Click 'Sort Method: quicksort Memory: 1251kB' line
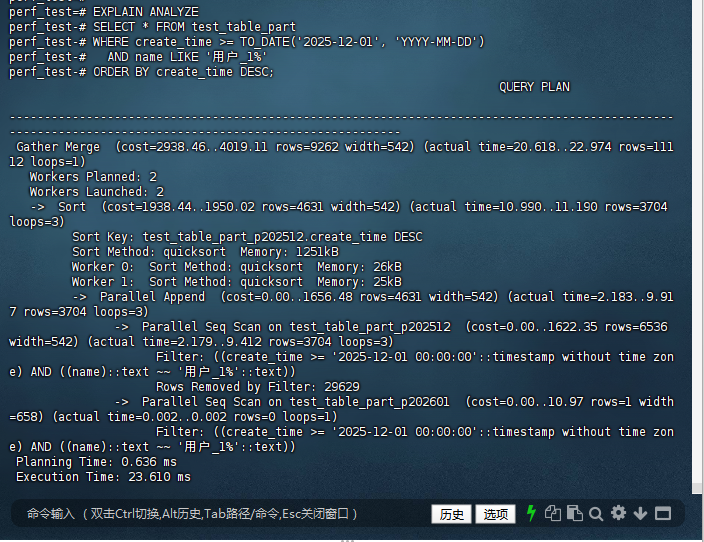704x542 pixels. click(x=206, y=252)
